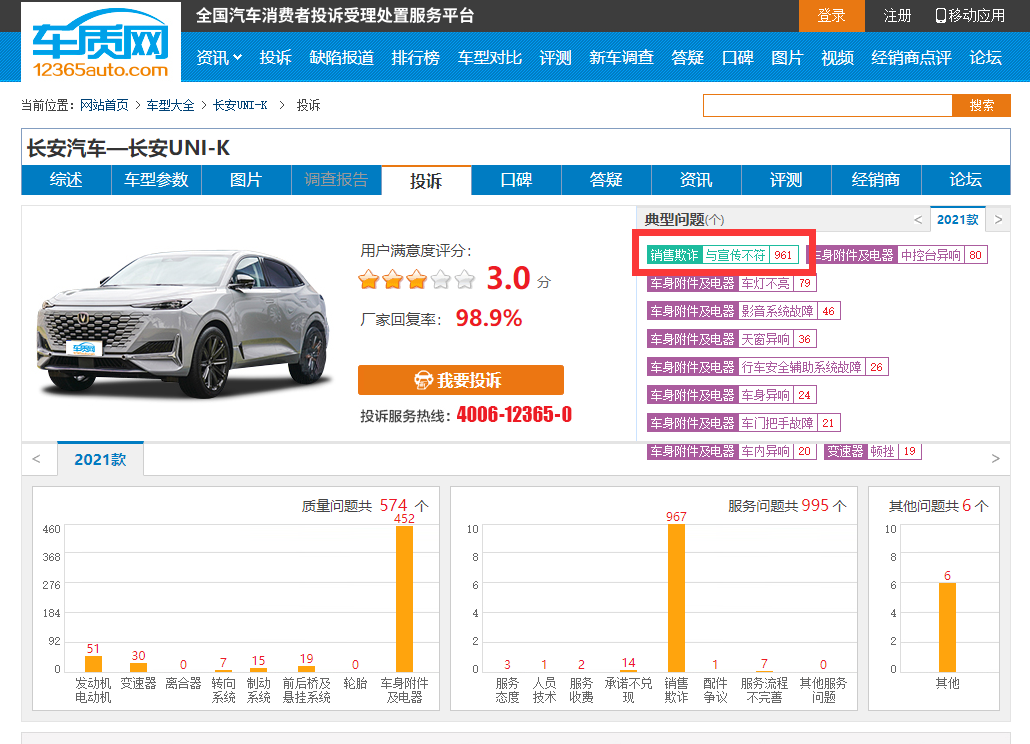The height and width of the screenshot is (744, 1030).
Task: Switch to the 评测 model tab
Action: coord(786,180)
